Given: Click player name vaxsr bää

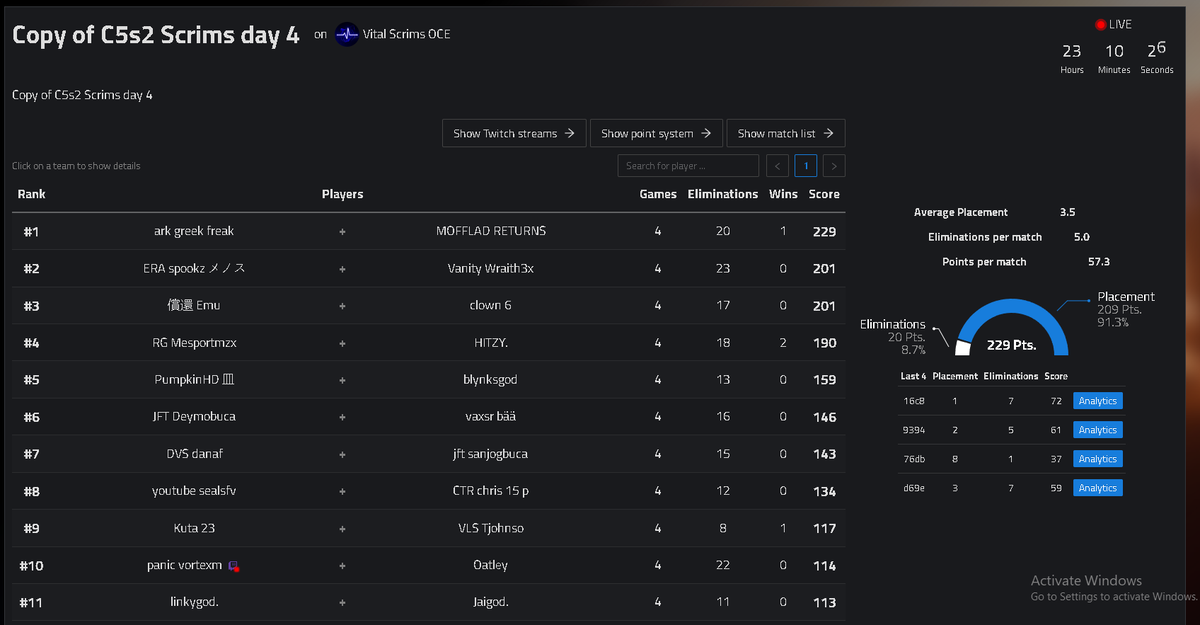Looking at the screenshot, I should 491,417.
